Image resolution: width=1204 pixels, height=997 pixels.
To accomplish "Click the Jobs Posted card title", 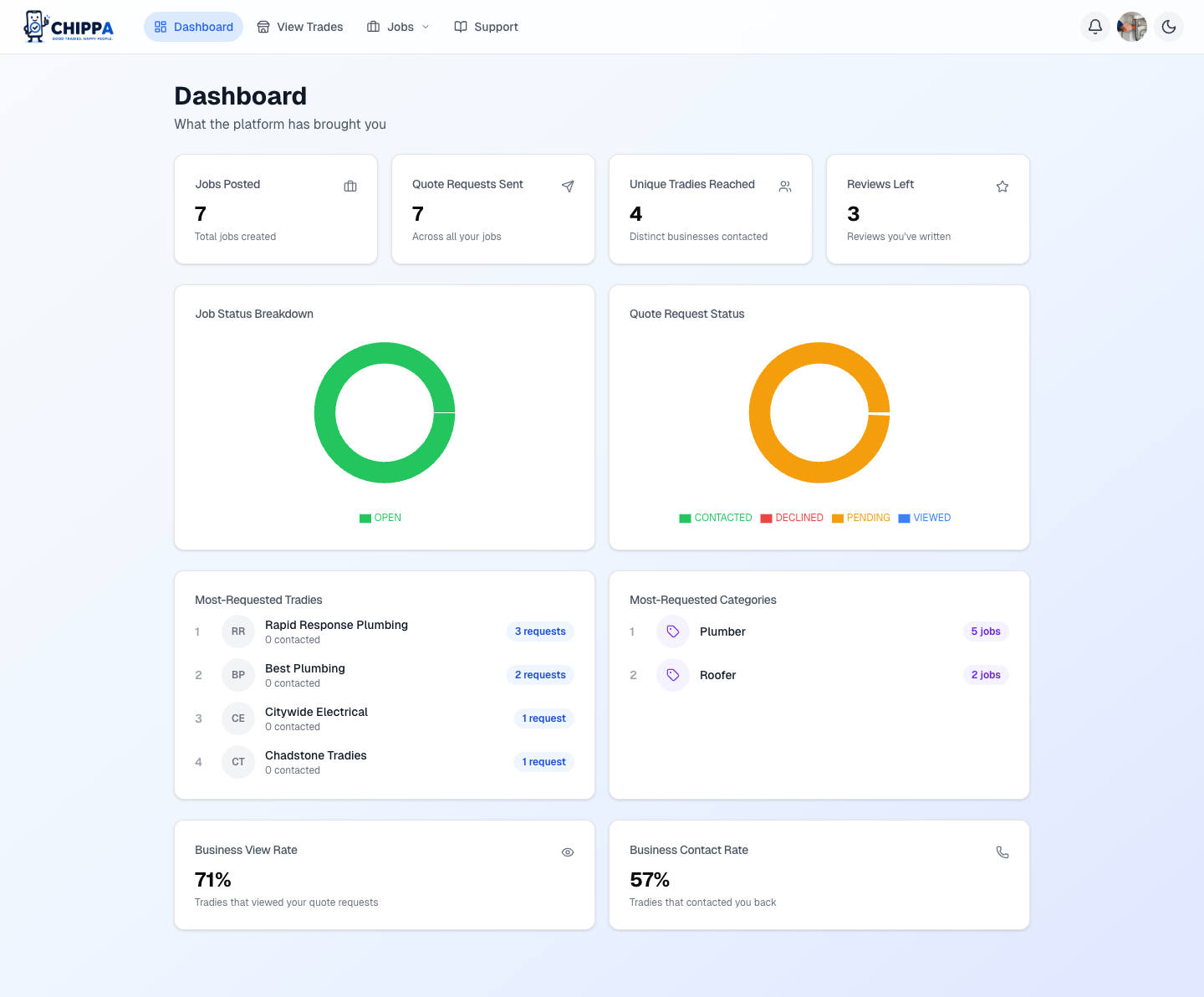I will point(227,184).
